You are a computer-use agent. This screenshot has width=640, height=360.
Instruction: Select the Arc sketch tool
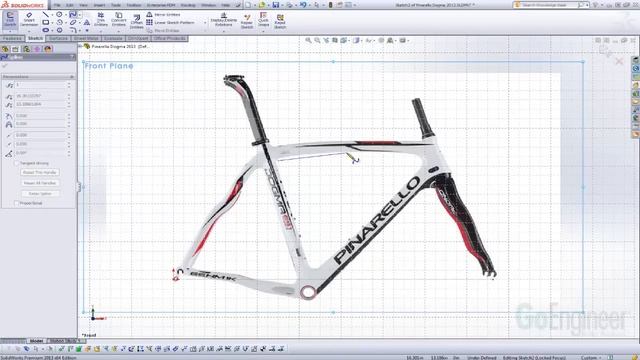click(60, 22)
